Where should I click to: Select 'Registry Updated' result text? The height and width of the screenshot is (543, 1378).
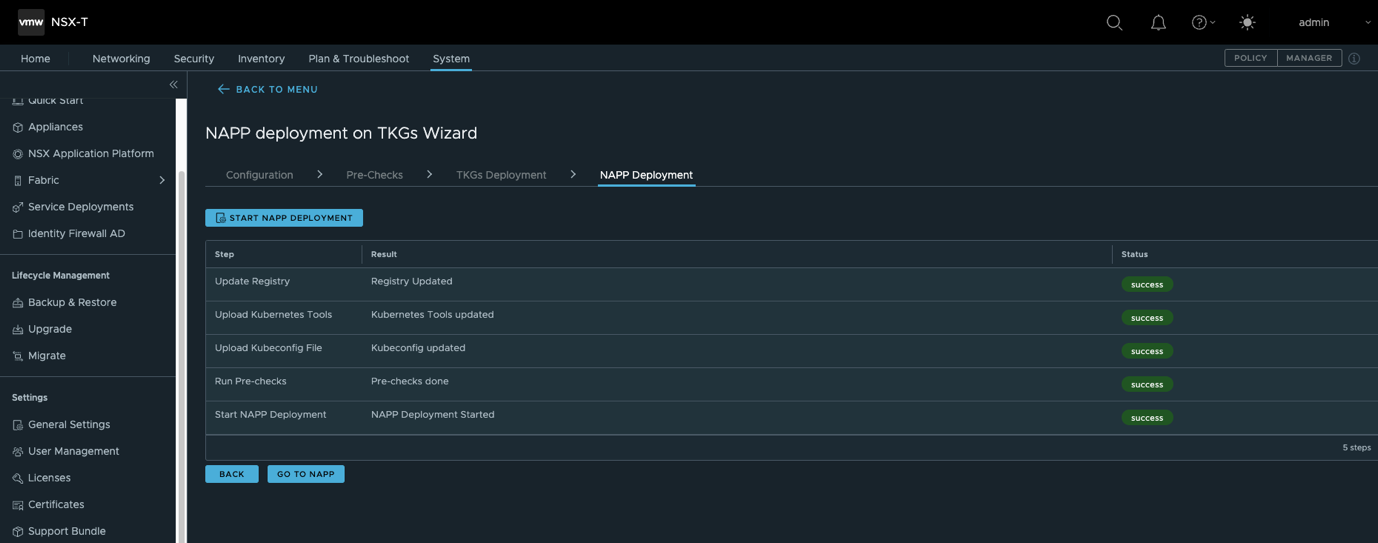coord(411,281)
